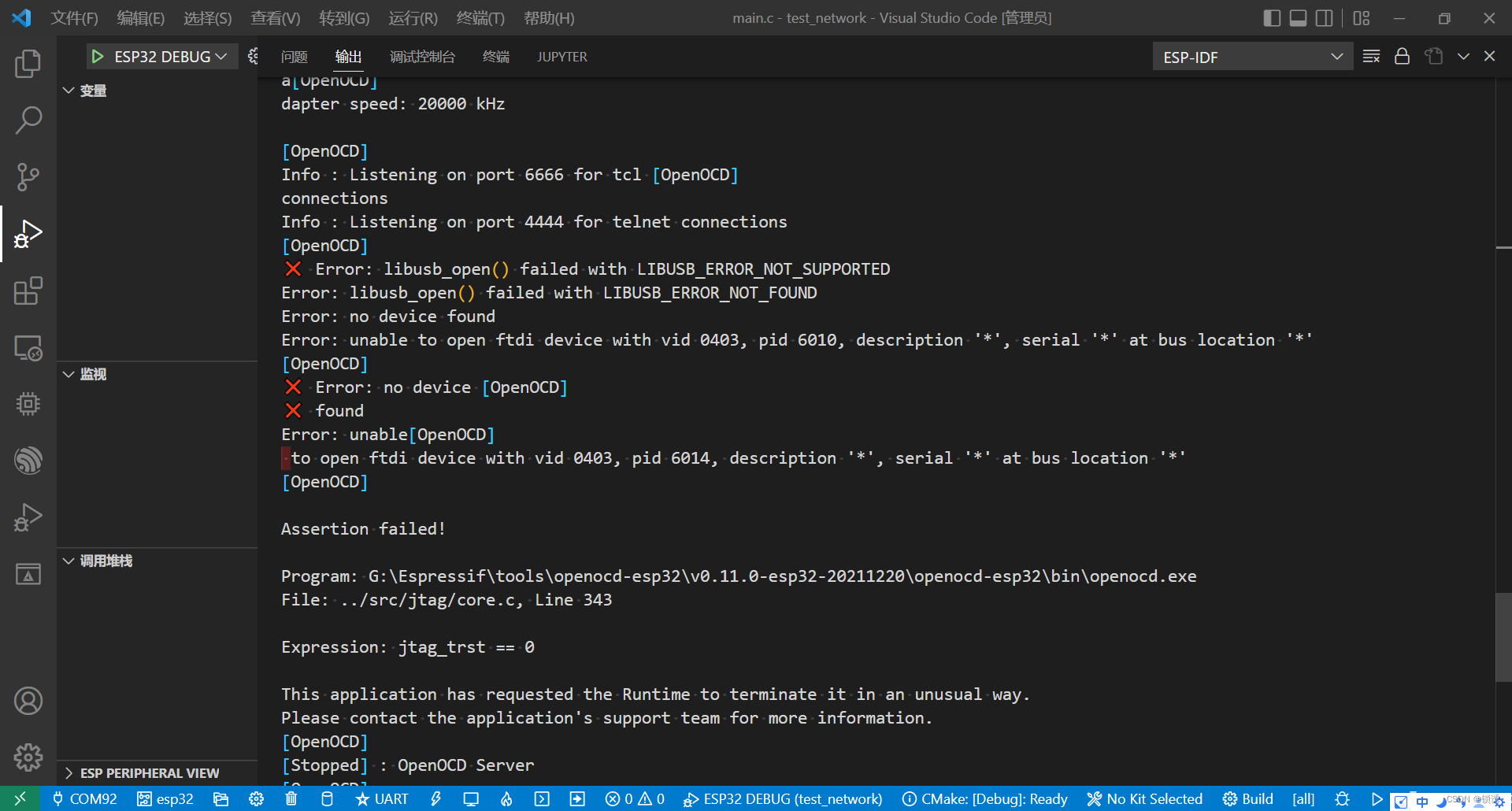The image size is (1512, 811).
Task: Flash device with lightning icon
Action: (435, 798)
